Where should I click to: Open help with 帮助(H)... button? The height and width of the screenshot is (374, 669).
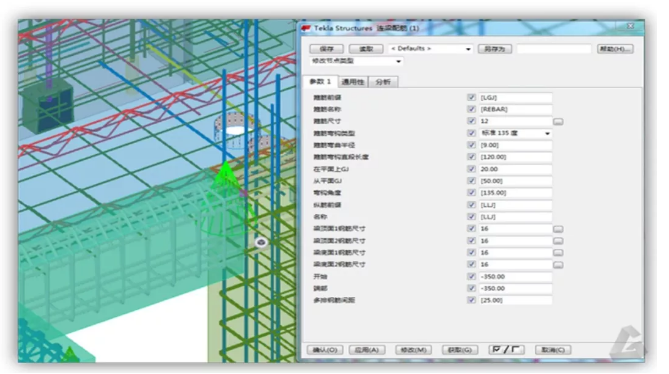pos(615,49)
